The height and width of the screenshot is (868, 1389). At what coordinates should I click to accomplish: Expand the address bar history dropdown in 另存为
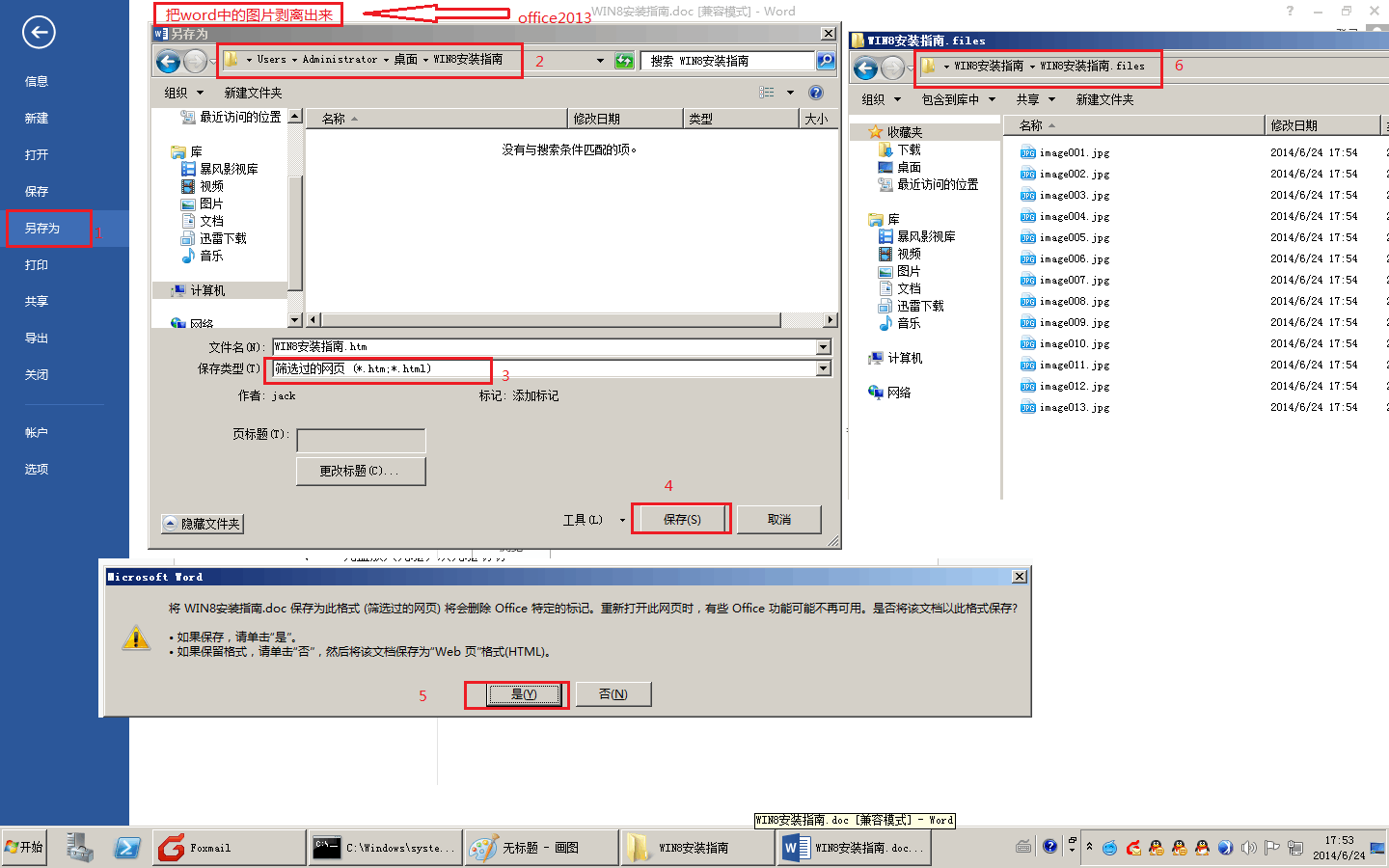(x=600, y=61)
